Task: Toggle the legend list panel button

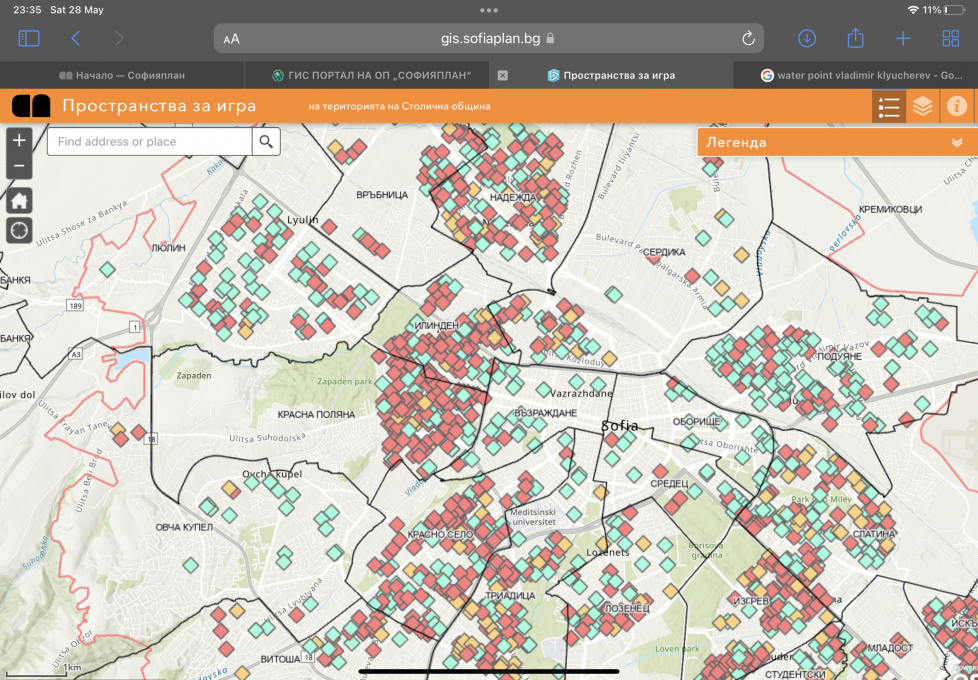Action: coord(889,106)
